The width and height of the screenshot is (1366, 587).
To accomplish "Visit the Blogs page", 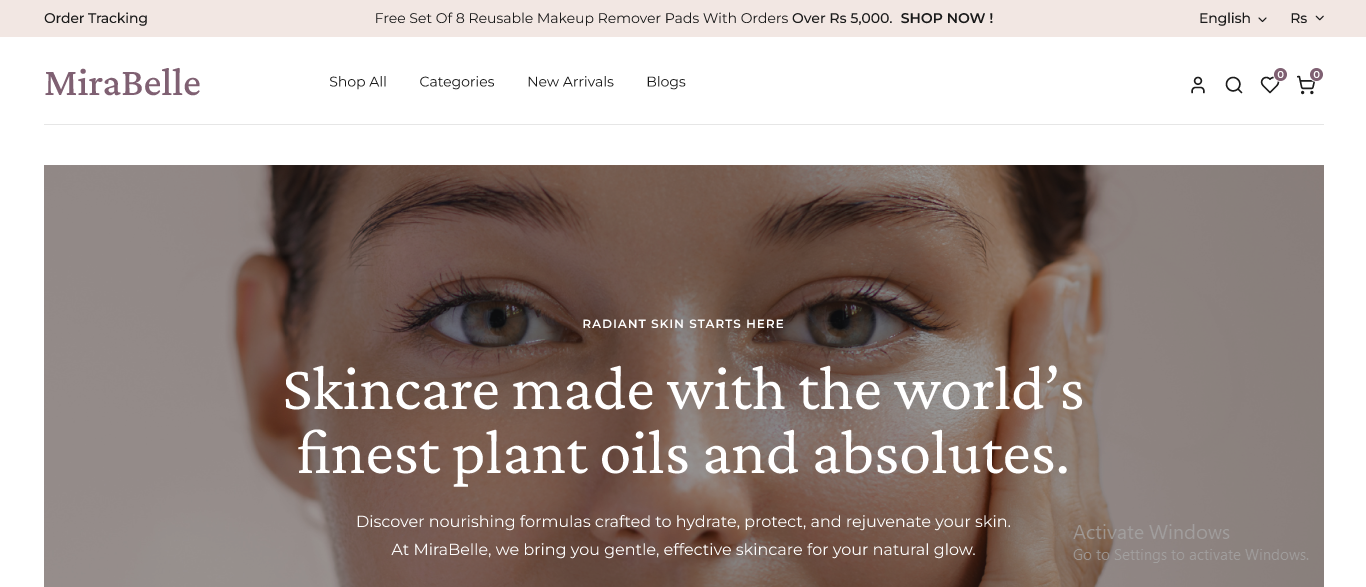I will click(666, 82).
